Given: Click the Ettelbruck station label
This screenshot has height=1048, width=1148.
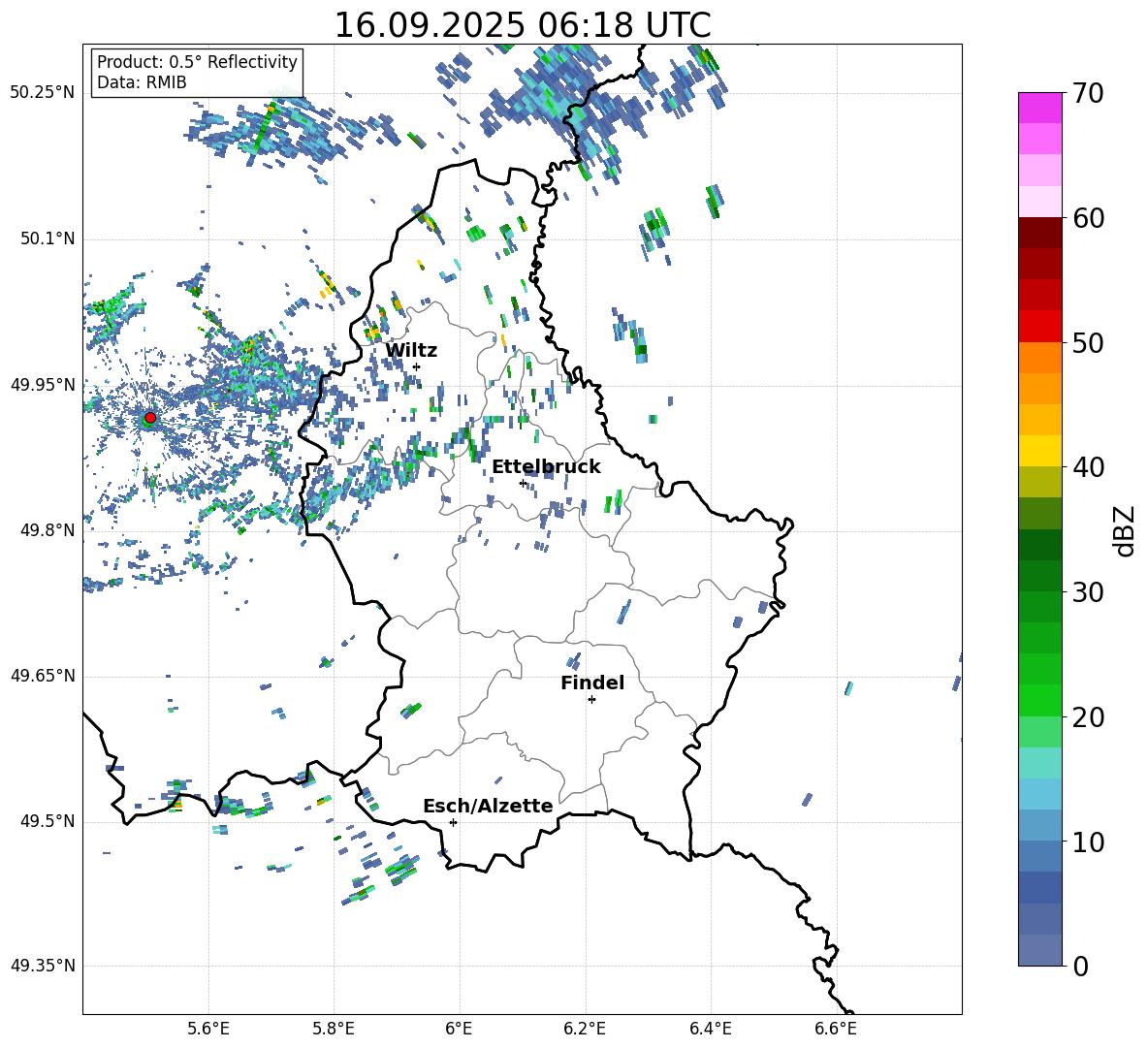Looking at the screenshot, I should click(x=546, y=467).
